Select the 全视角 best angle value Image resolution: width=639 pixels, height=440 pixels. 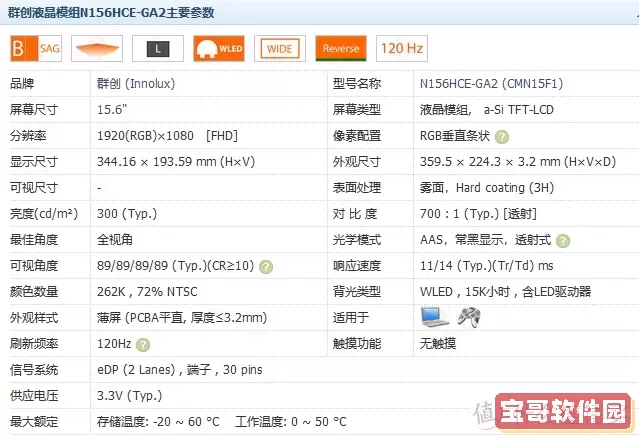click(115, 240)
